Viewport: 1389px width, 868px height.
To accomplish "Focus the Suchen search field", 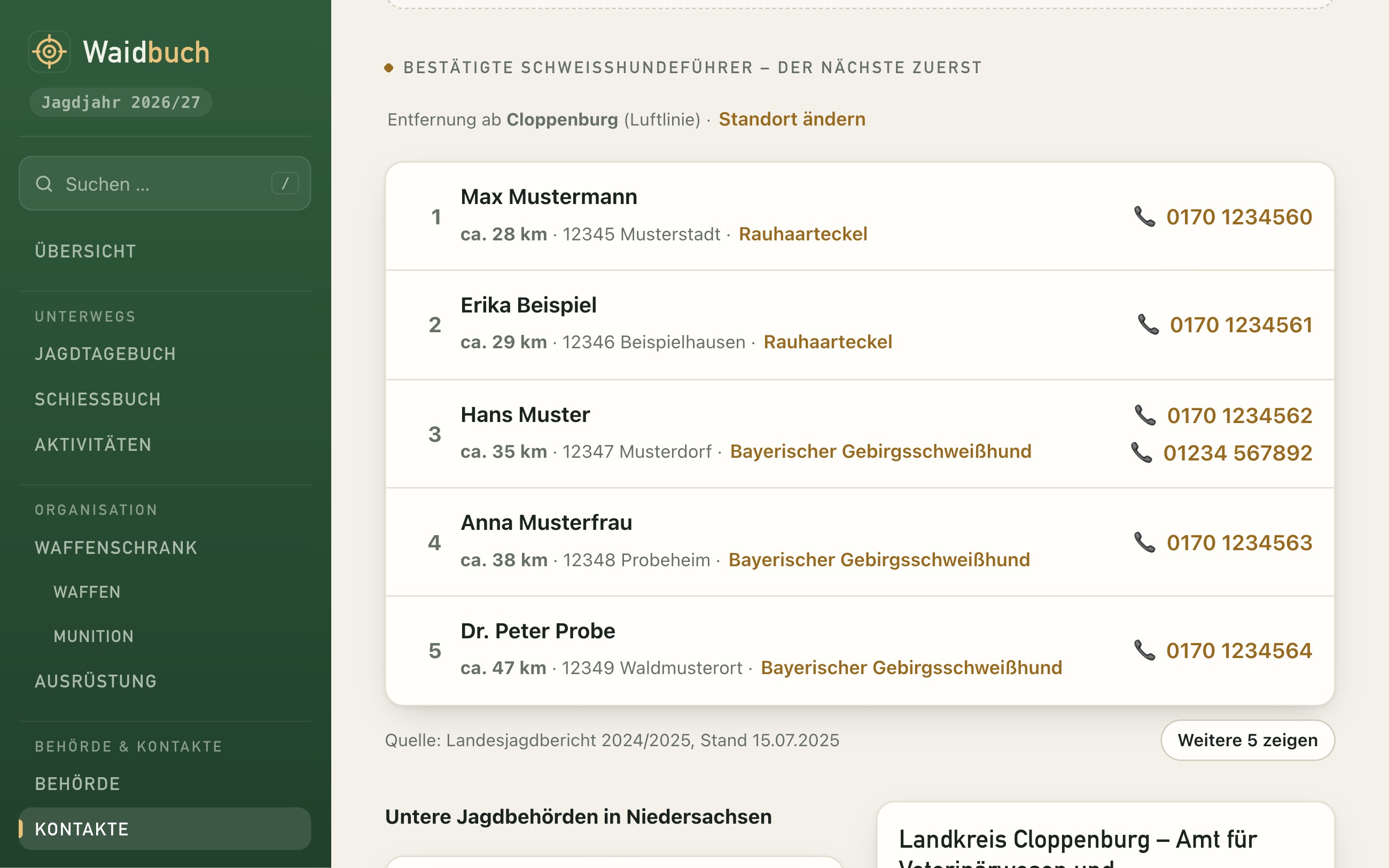I will click(x=165, y=184).
